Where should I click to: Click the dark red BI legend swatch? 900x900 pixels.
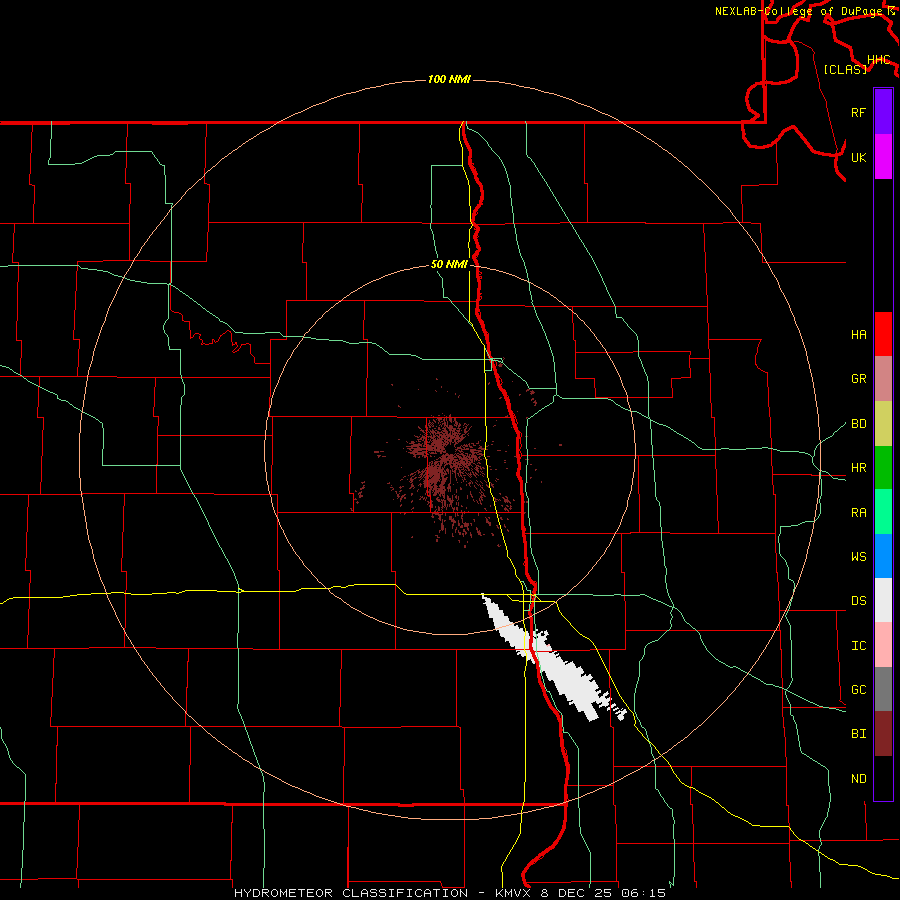(x=883, y=734)
